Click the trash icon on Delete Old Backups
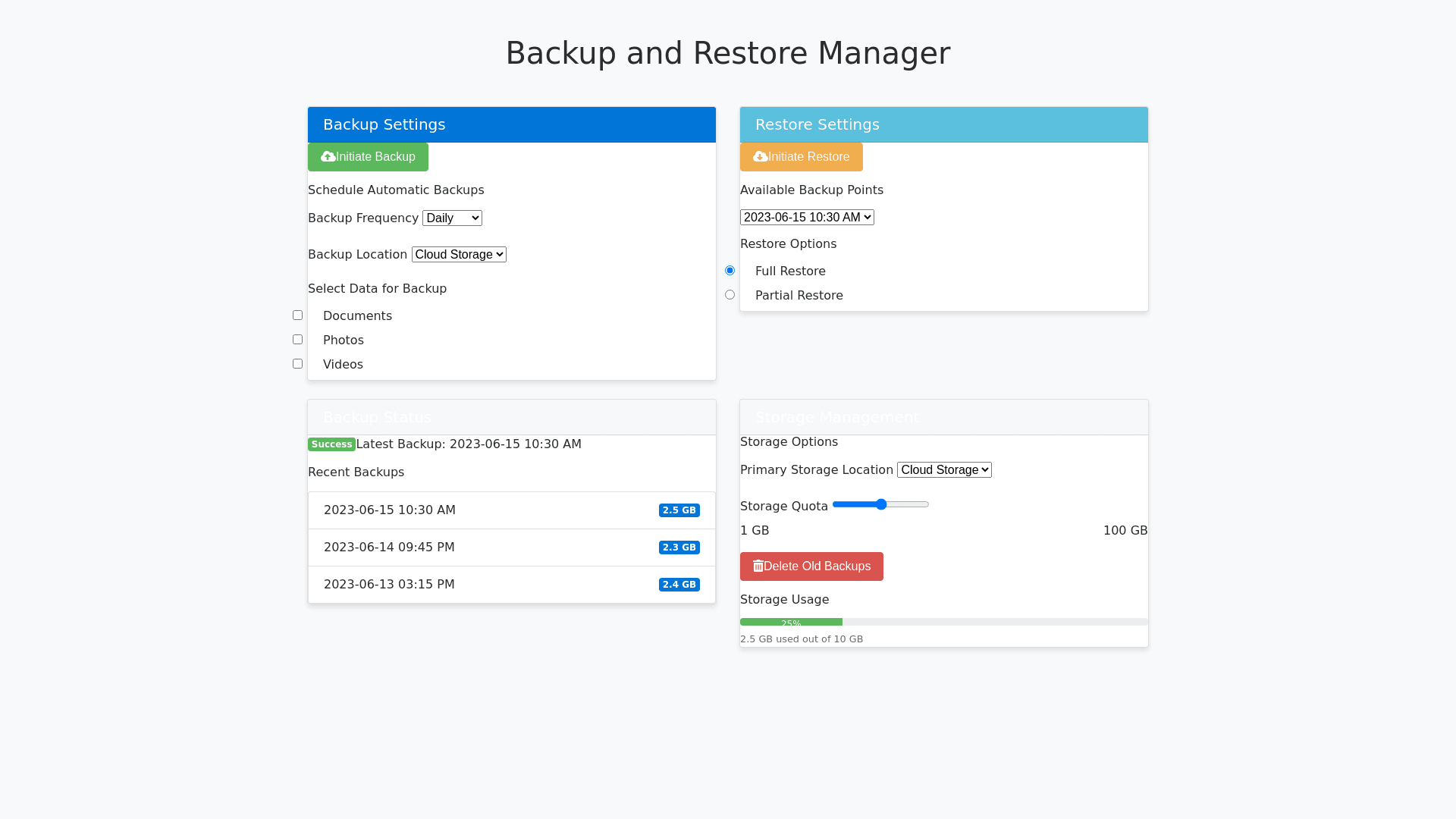 [x=758, y=566]
